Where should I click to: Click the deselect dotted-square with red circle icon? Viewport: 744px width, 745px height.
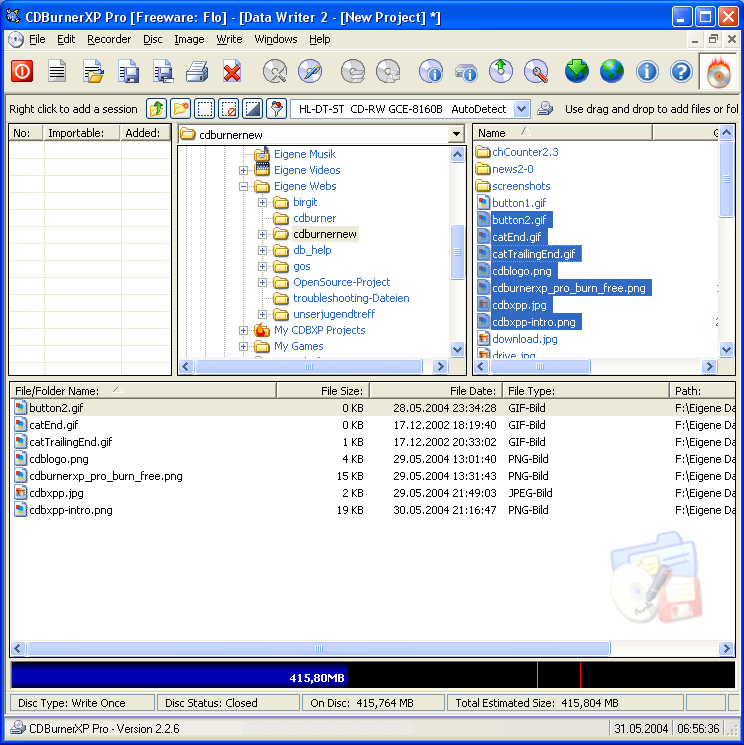click(x=229, y=109)
